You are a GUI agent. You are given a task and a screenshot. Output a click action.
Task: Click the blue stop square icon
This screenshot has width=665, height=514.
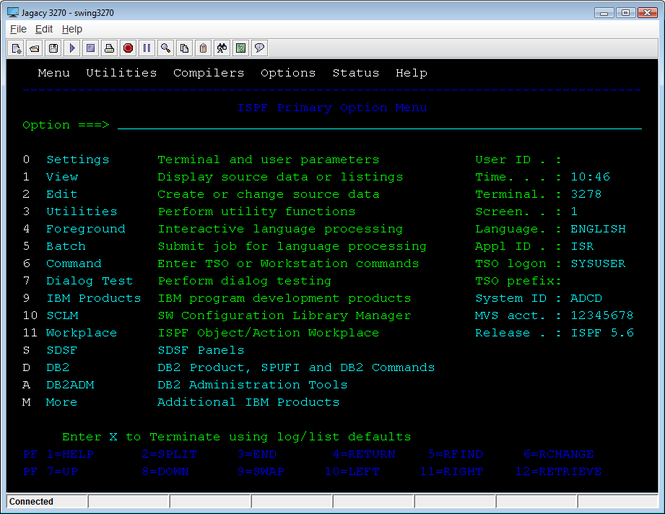[x=91, y=48]
